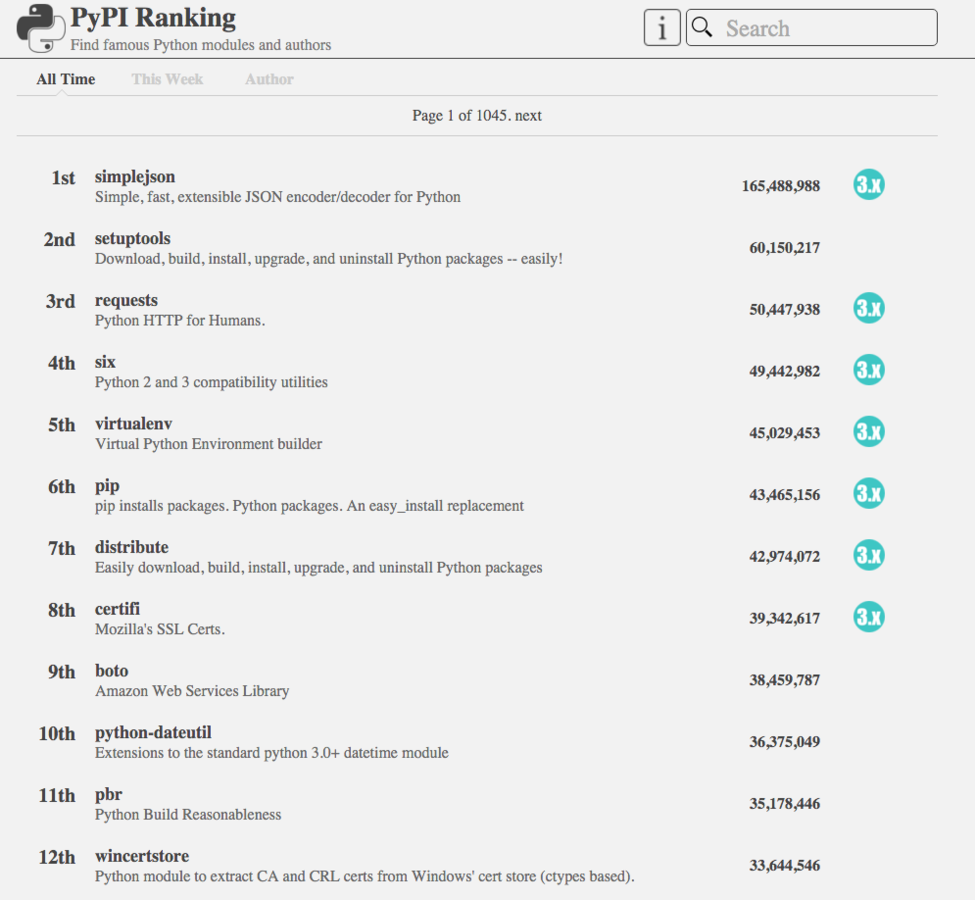Click the 3.x badge for pip
The height and width of the screenshot is (900, 975).
pos(869,494)
